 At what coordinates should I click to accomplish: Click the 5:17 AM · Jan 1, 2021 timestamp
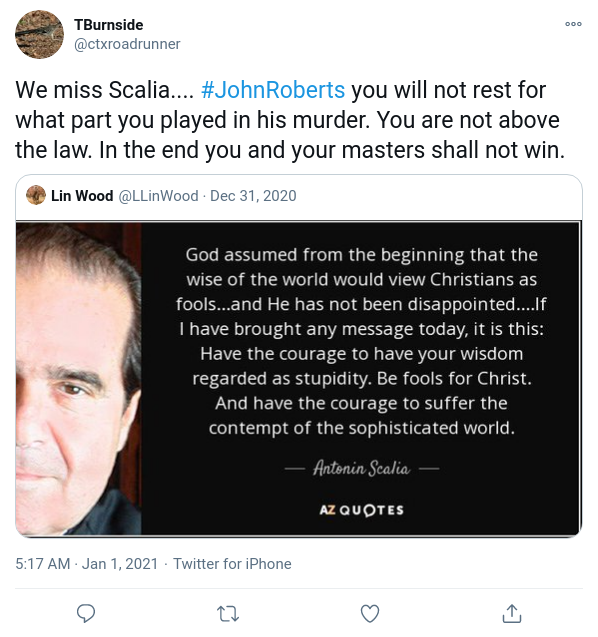[87, 564]
